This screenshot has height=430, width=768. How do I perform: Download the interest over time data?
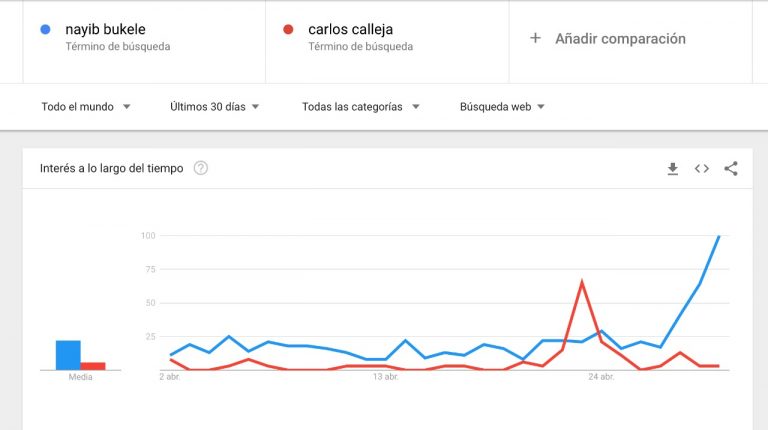coord(672,169)
